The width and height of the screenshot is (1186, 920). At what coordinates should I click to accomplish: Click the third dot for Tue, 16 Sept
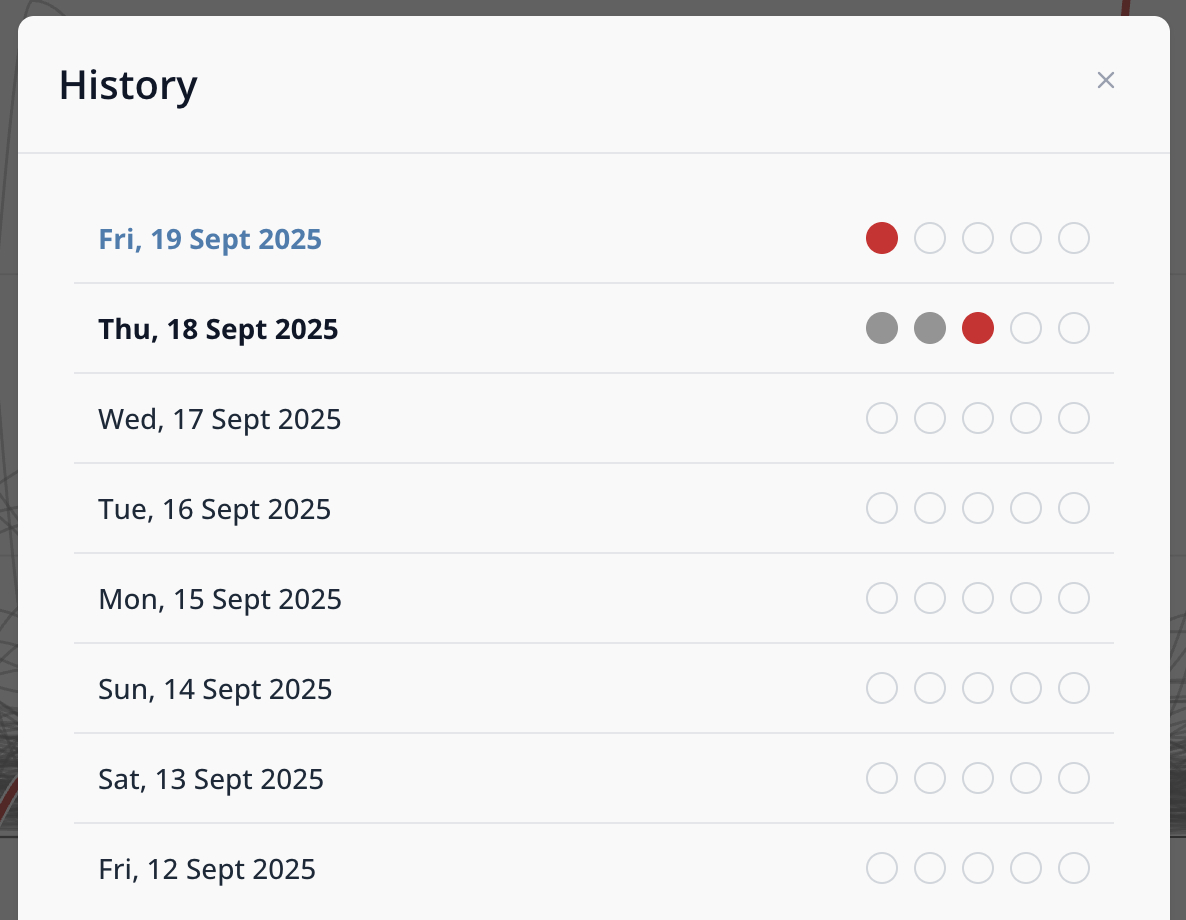978,509
